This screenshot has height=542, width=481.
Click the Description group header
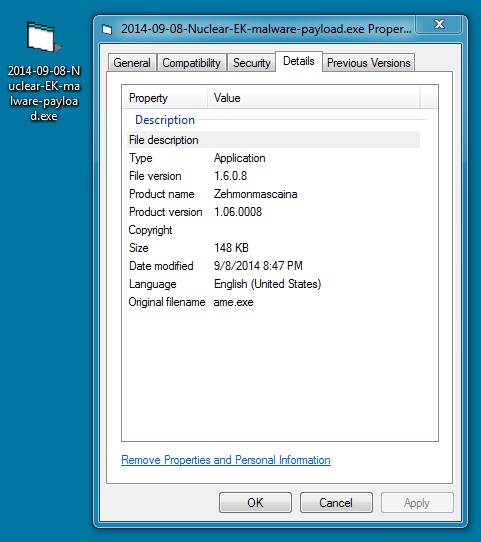point(165,120)
